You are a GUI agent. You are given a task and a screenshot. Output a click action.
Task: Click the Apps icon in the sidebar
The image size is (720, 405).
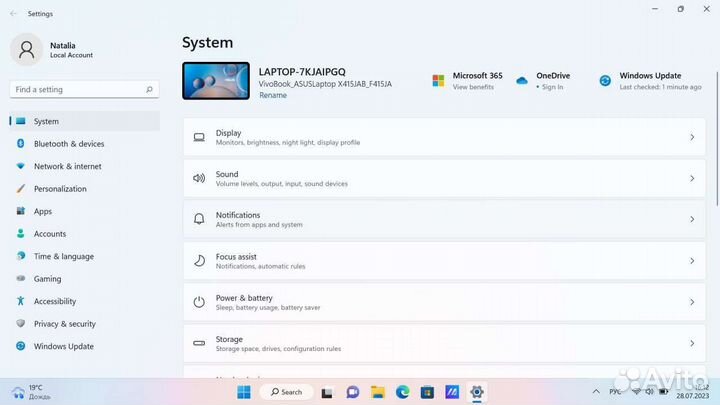tap(21, 211)
